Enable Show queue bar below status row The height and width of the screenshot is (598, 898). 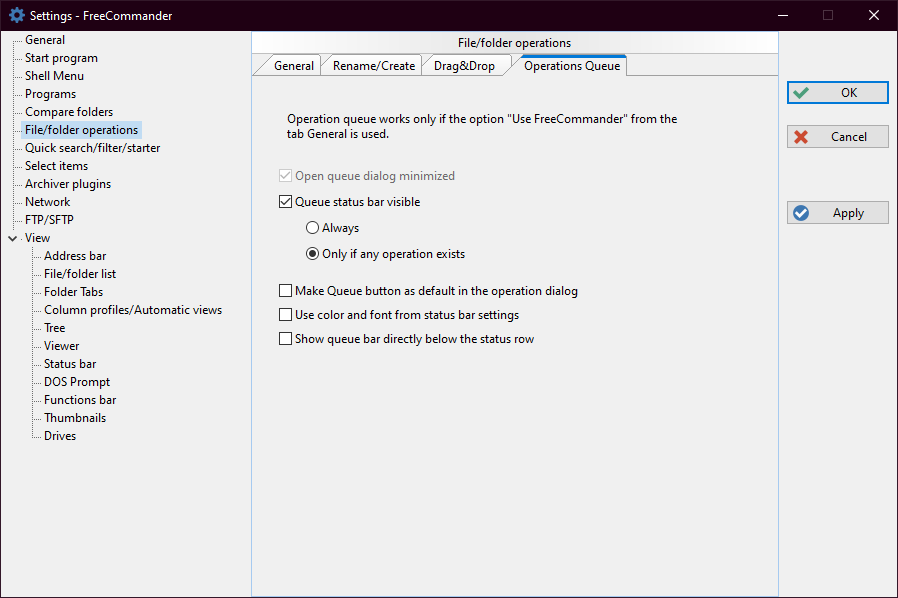coord(286,339)
